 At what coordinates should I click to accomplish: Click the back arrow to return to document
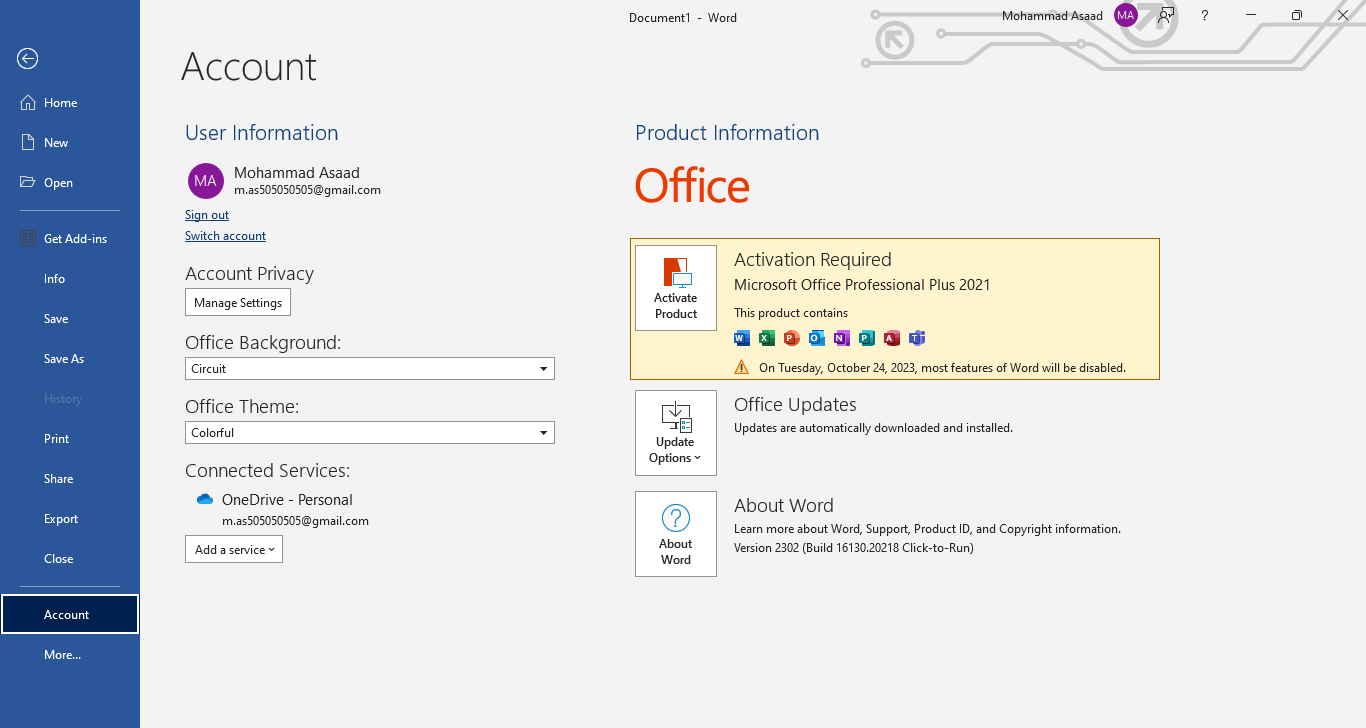[x=28, y=59]
